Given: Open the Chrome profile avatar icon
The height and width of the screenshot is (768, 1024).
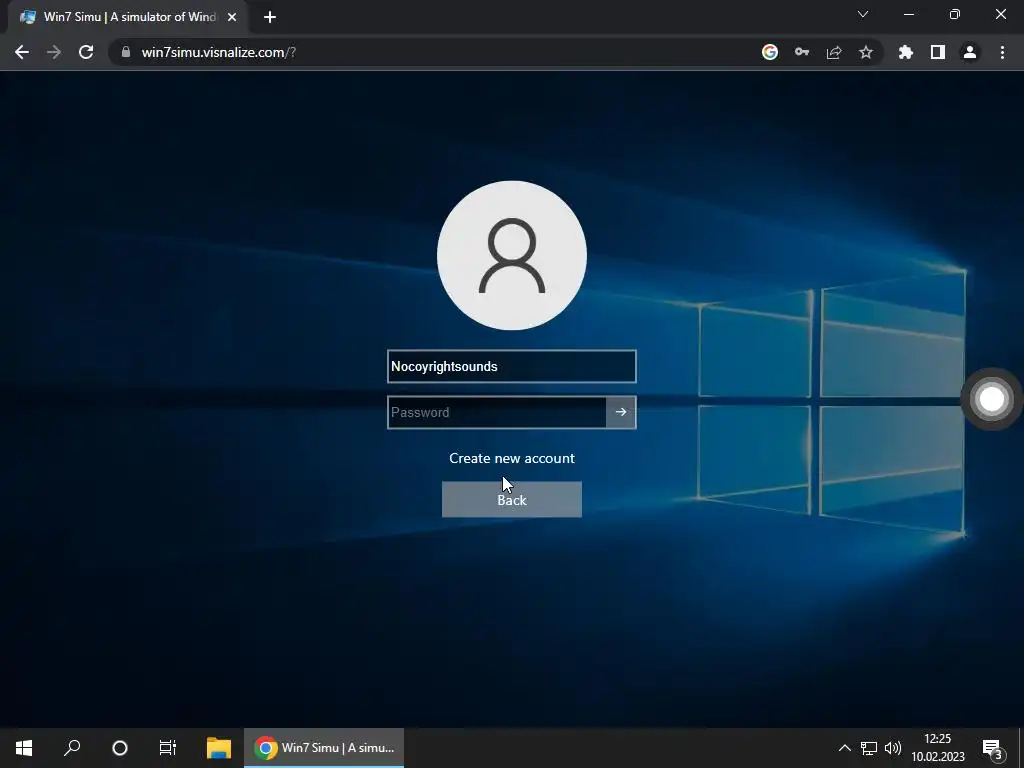Looking at the screenshot, I should tap(970, 52).
